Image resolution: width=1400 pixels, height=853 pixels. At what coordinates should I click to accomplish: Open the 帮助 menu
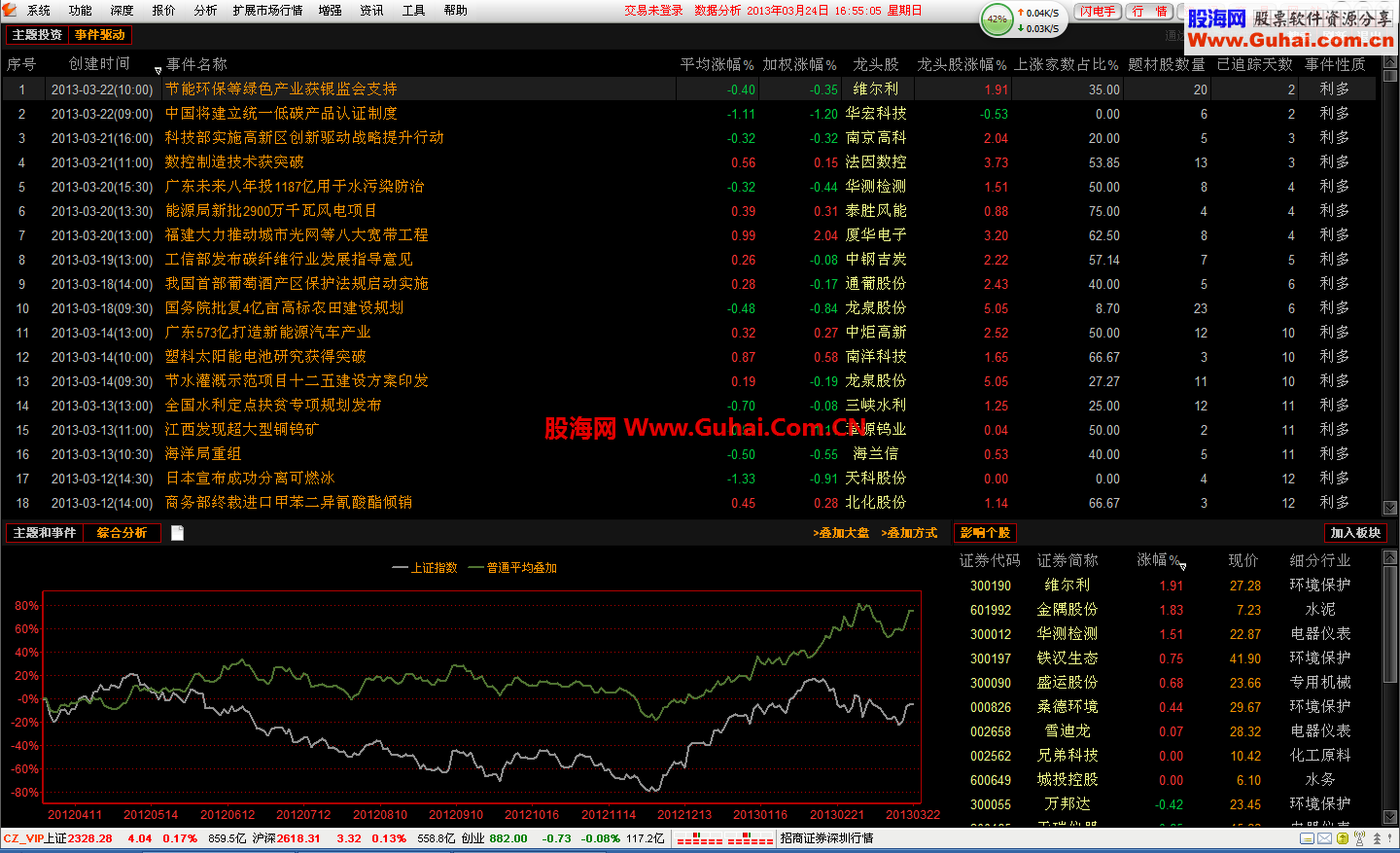point(455,11)
